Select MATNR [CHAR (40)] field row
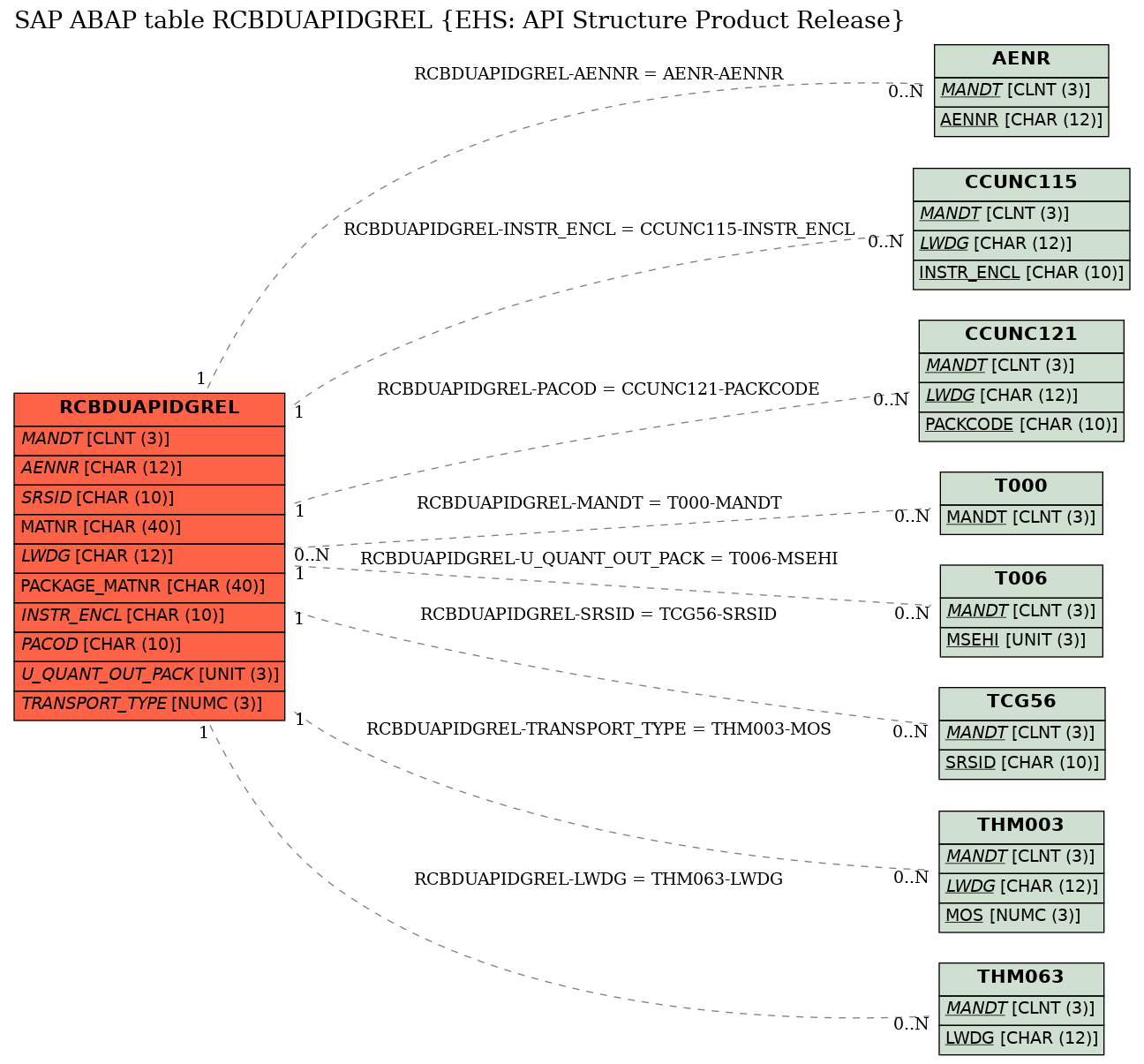This screenshot has width=1144, height=1064. 149,528
